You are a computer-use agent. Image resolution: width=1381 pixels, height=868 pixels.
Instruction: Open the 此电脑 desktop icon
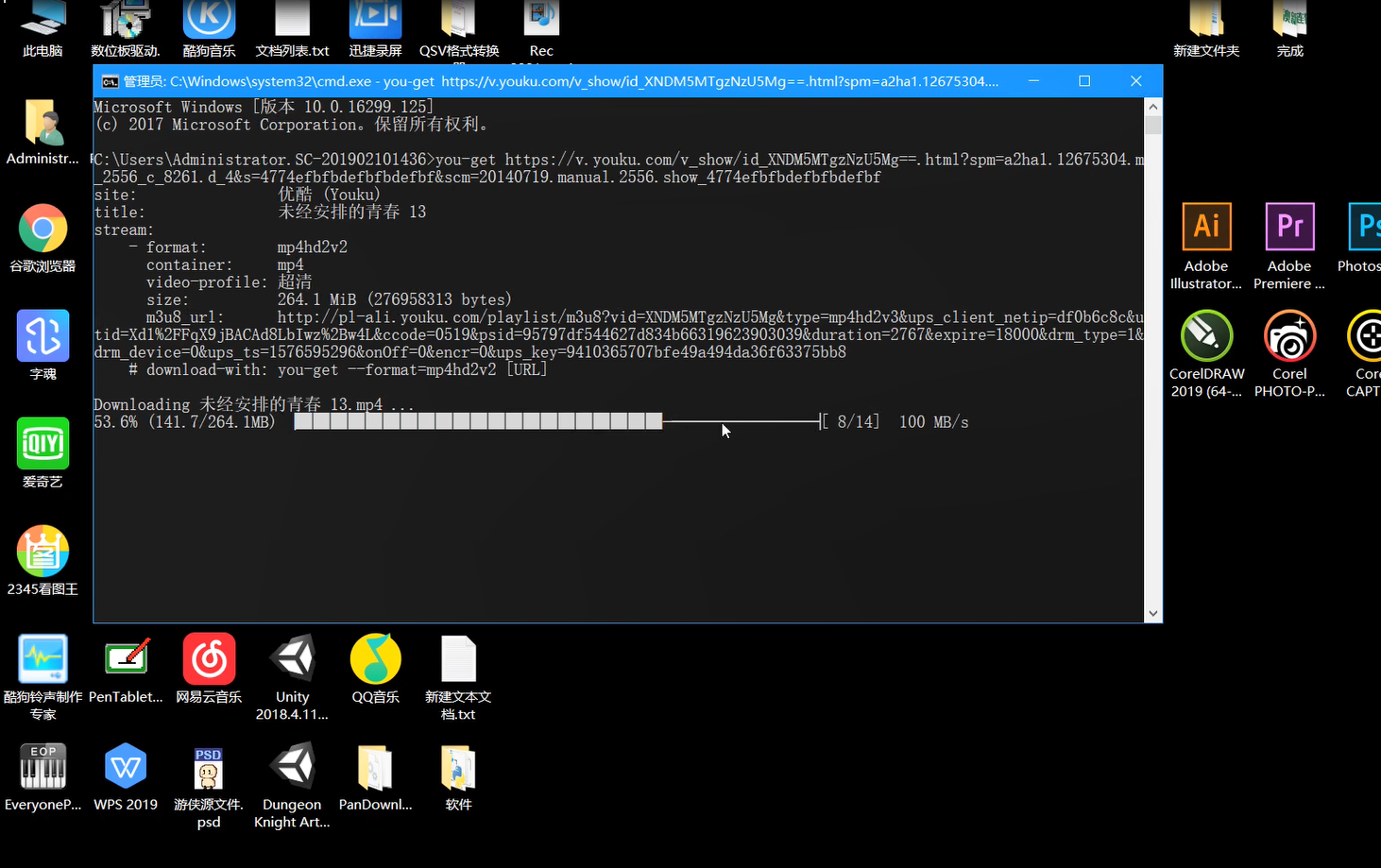(x=43, y=26)
